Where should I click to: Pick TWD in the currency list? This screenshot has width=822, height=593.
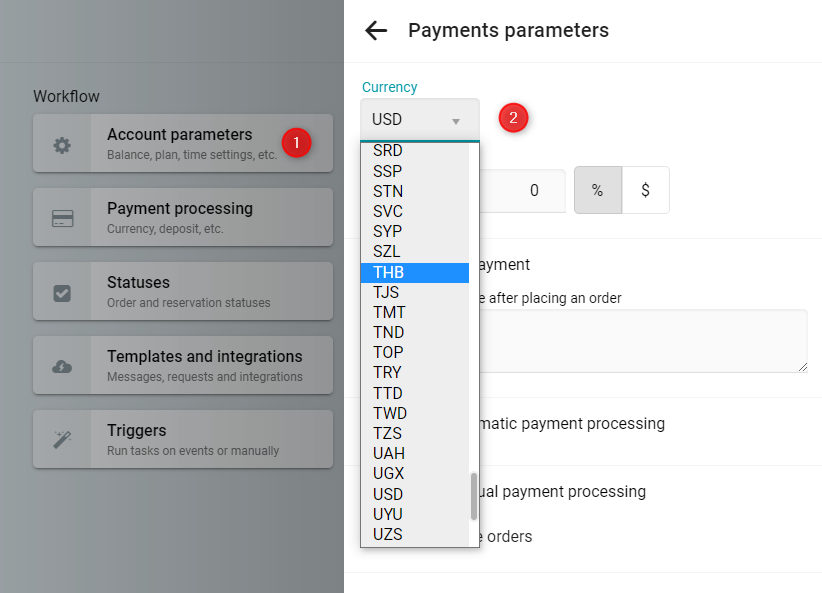coord(415,413)
